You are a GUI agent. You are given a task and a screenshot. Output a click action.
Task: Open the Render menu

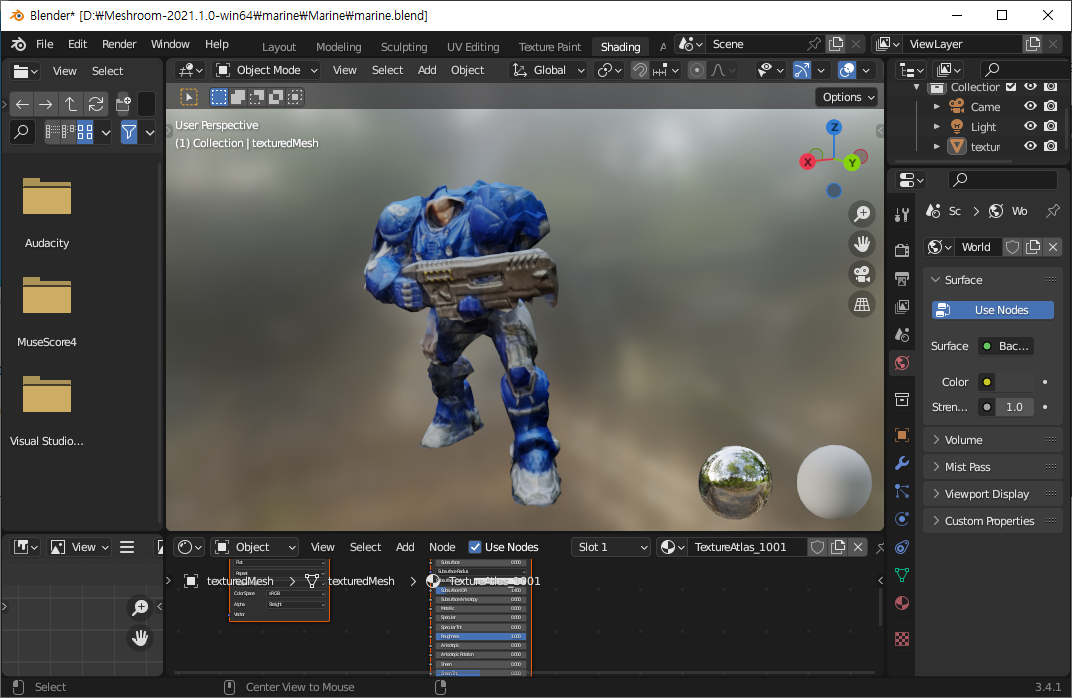pyautogui.click(x=119, y=44)
